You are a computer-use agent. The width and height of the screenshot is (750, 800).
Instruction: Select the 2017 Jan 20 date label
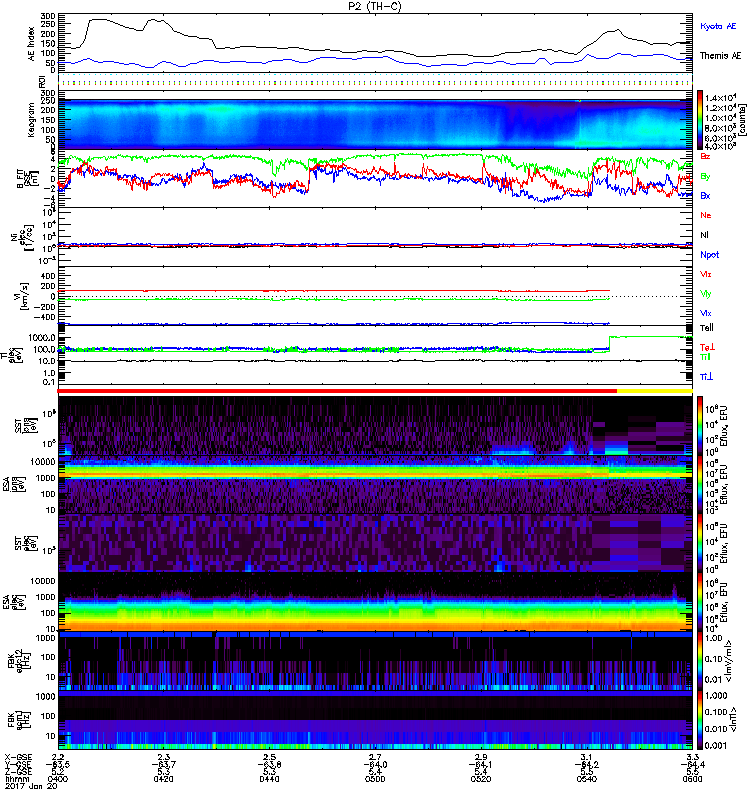pyautogui.click(x=31, y=786)
